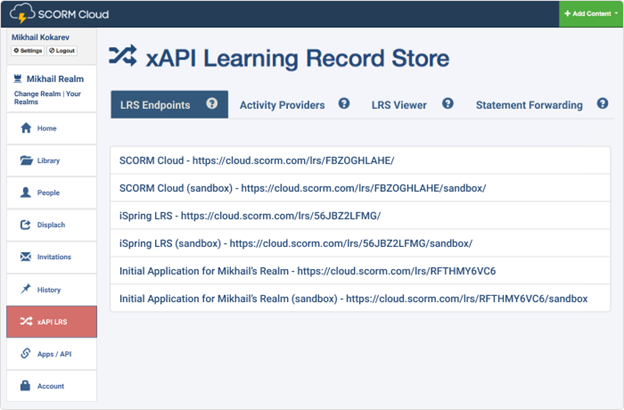The width and height of the screenshot is (624, 410).
Task: Open the Dispatch sidebar menu item
Action: pyautogui.click(x=53, y=225)
